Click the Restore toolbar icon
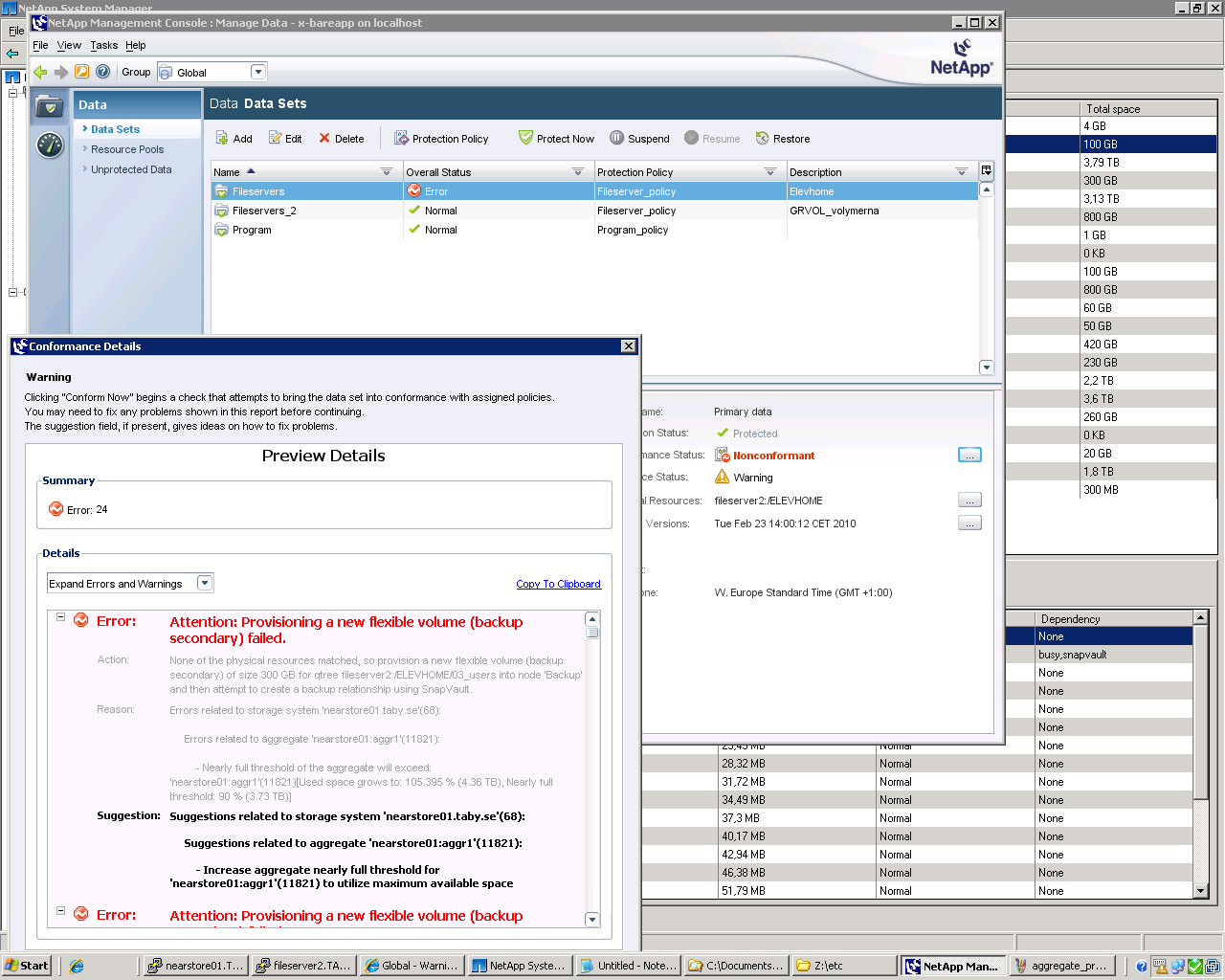1225x980 pixels. pos(763,139)
